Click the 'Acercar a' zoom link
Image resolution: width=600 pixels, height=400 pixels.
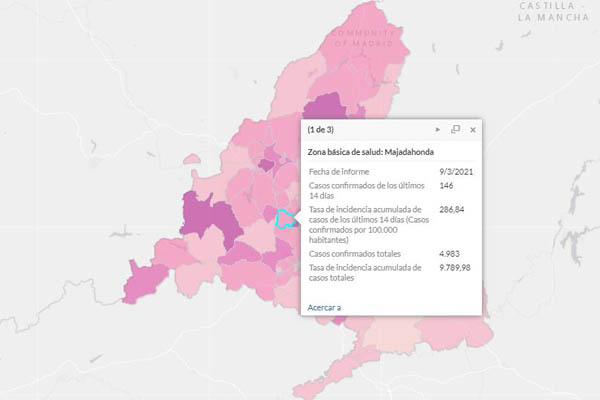point(324,307)
